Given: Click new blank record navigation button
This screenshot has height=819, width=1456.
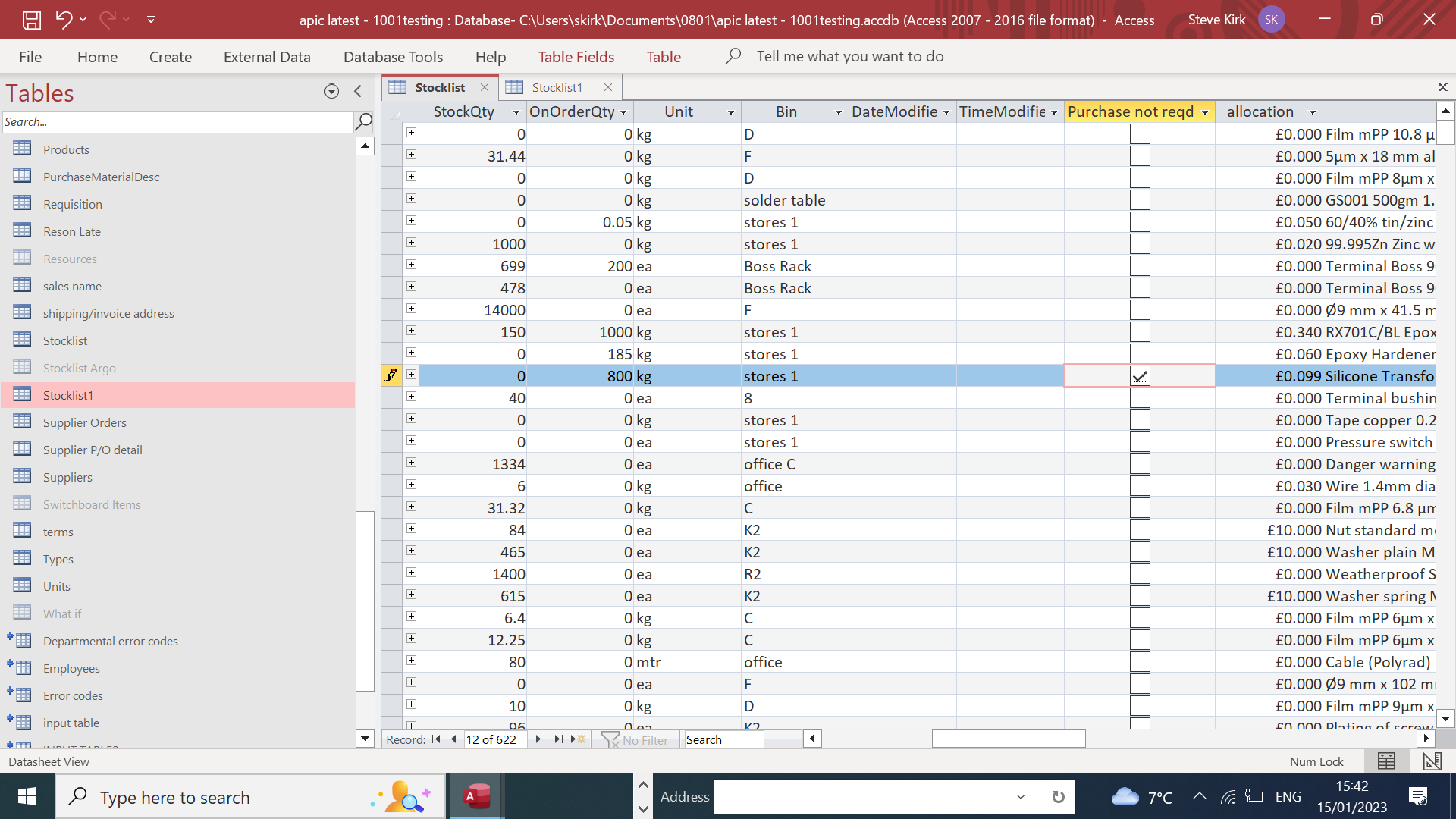Looking at the screenshot, I should pyautogui.click(x=579, y=739).
